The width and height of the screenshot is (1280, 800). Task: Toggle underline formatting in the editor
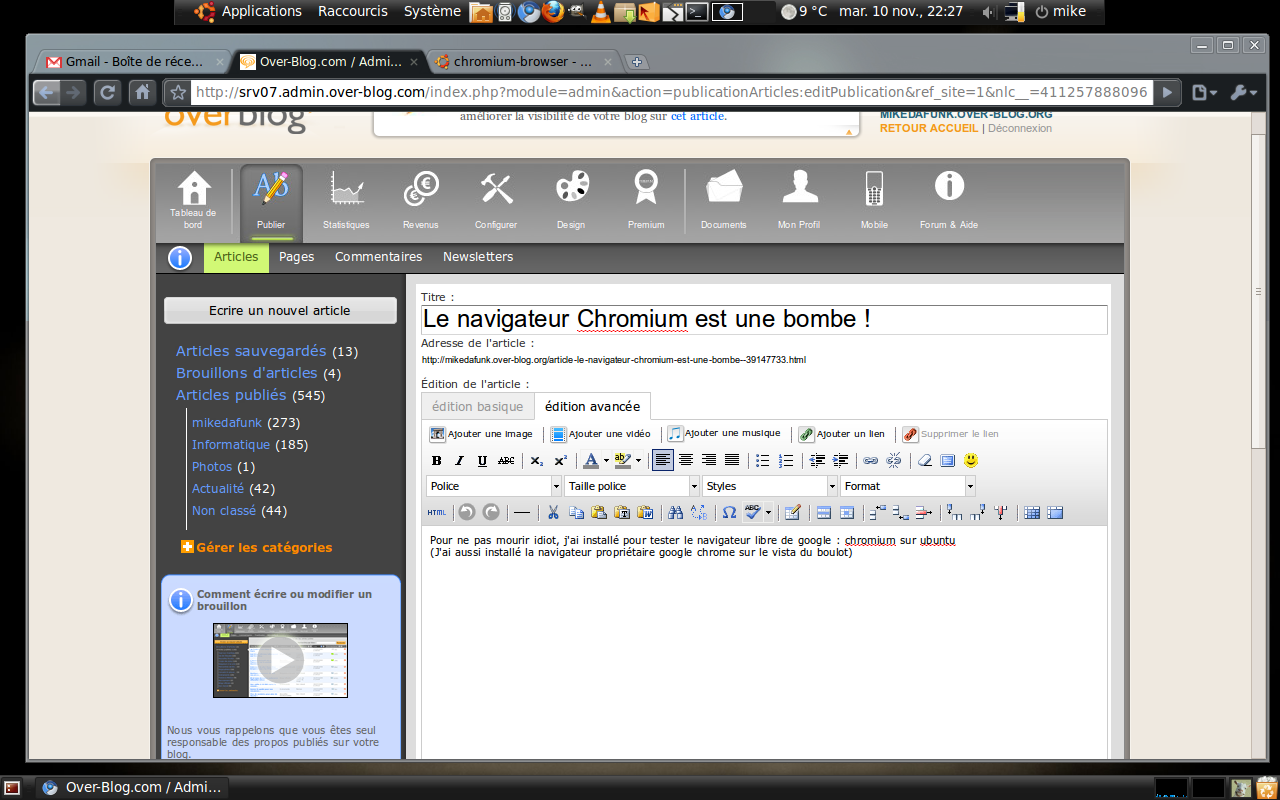tap(483, 461)
